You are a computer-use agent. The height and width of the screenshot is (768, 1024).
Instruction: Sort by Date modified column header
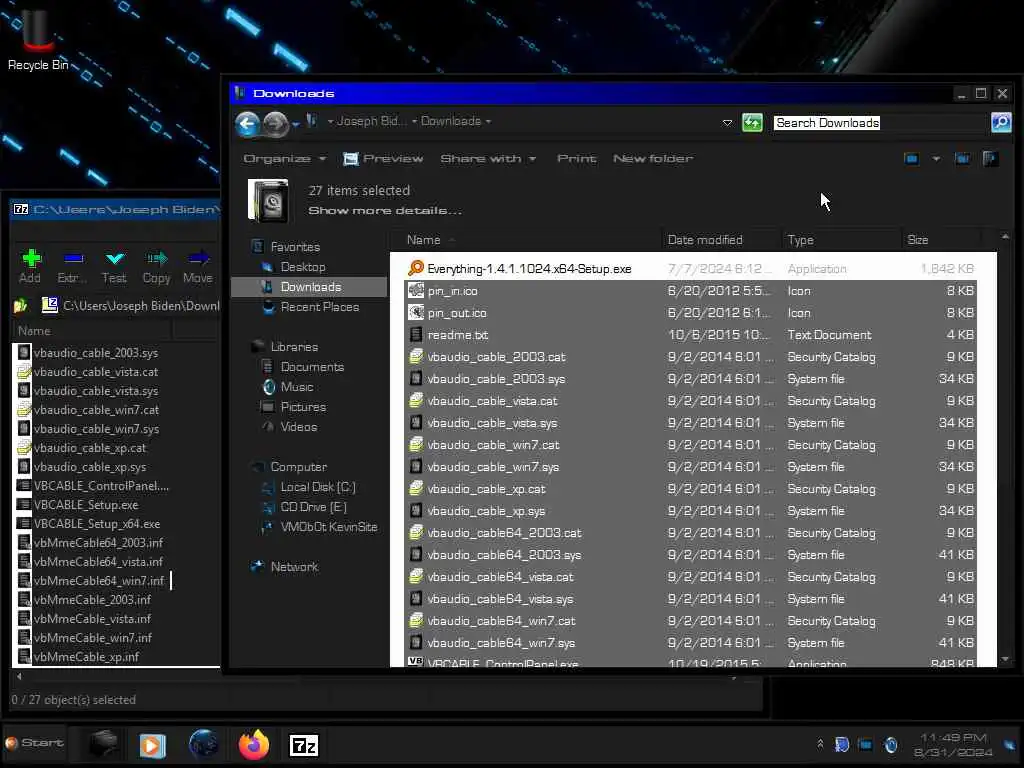pyautogui.click(x=722, y=240)
